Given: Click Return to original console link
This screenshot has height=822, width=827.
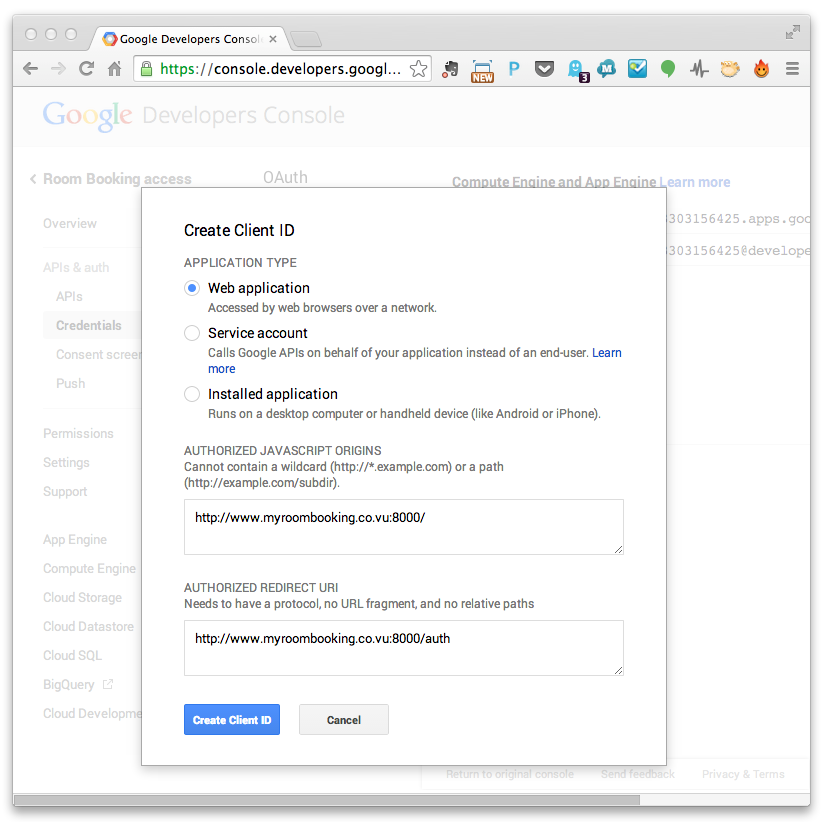Looking at the screenshot, I should (509, 774).
